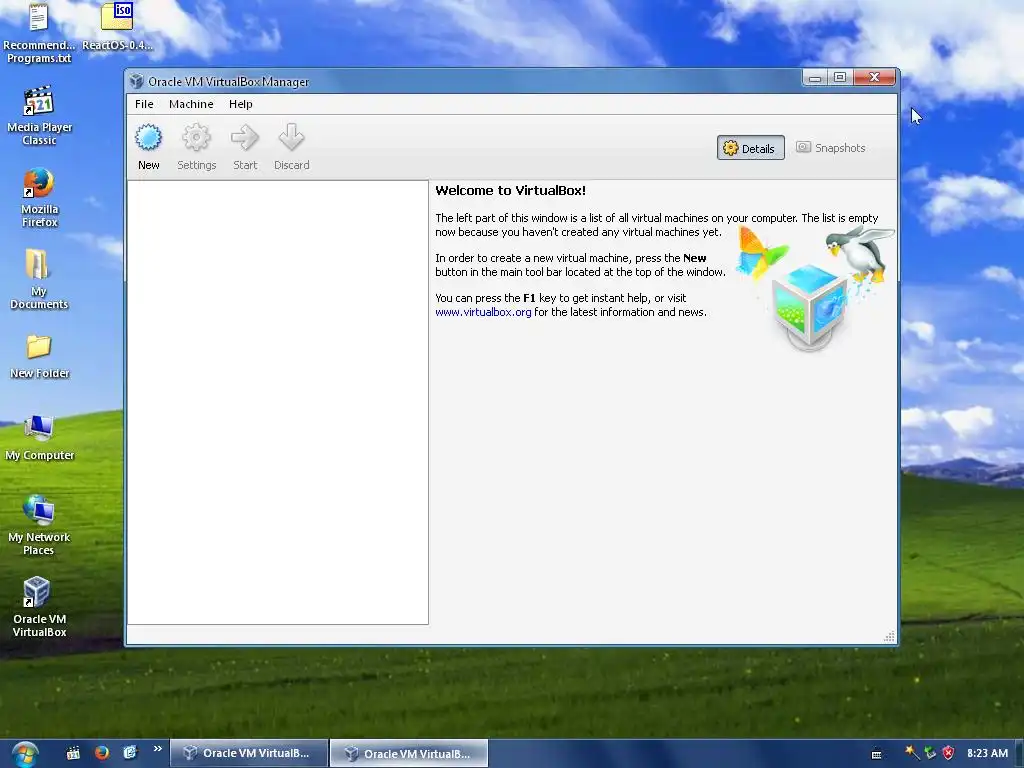Follow the www.virtualbox.org link
1024x768 pixels.
click(x=483, y=312)
